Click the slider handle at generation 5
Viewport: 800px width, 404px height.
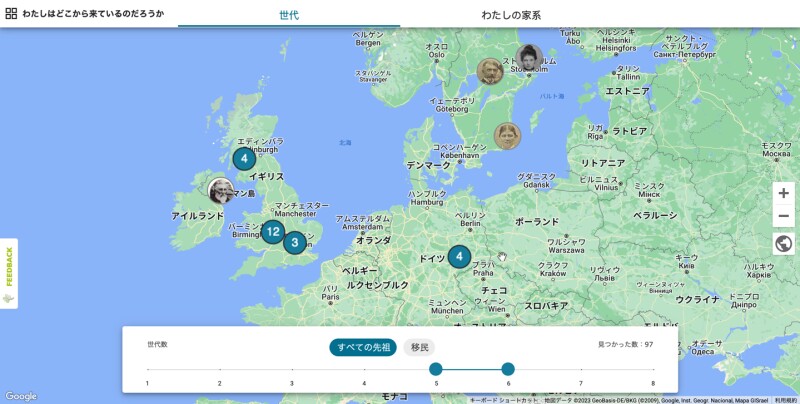[436, 369]
